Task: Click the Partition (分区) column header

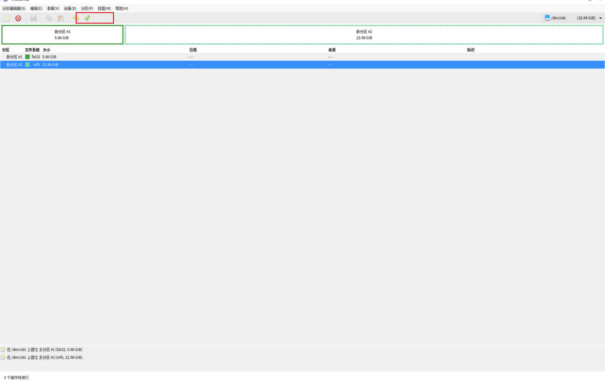Action: 6,50
